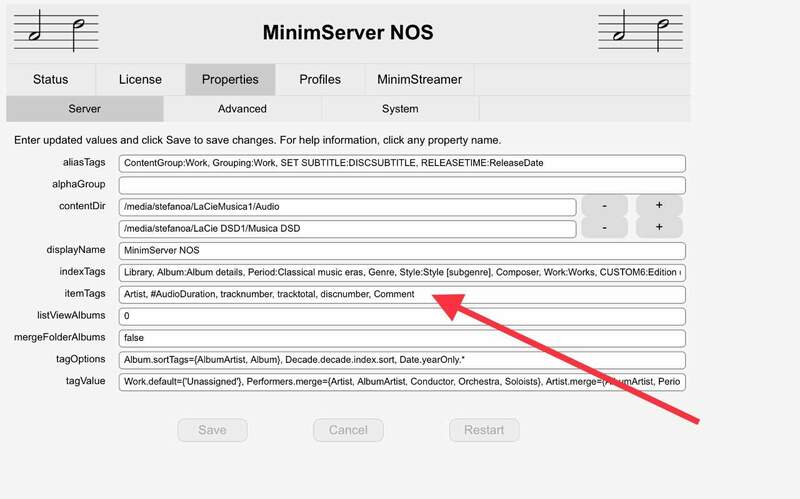Screen dimensions: 800x499
Task: Select the Advanced properties sub-tab
Action: pos(242,108)
